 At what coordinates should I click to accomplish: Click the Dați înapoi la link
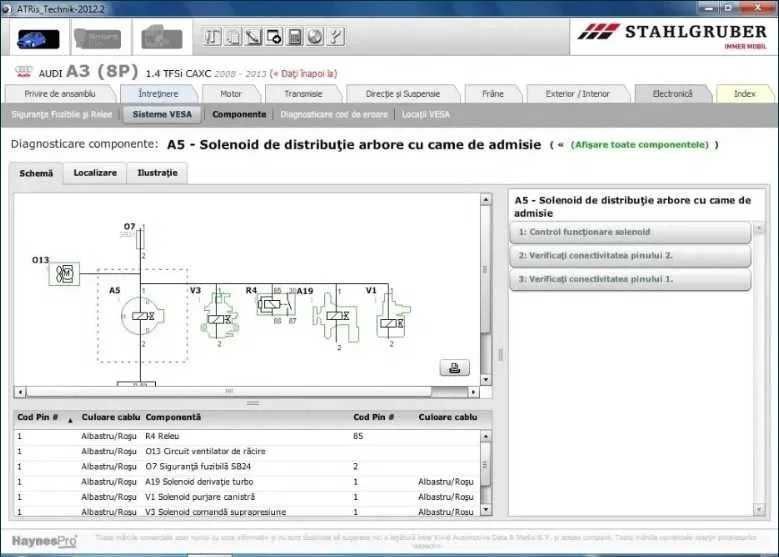304,74
